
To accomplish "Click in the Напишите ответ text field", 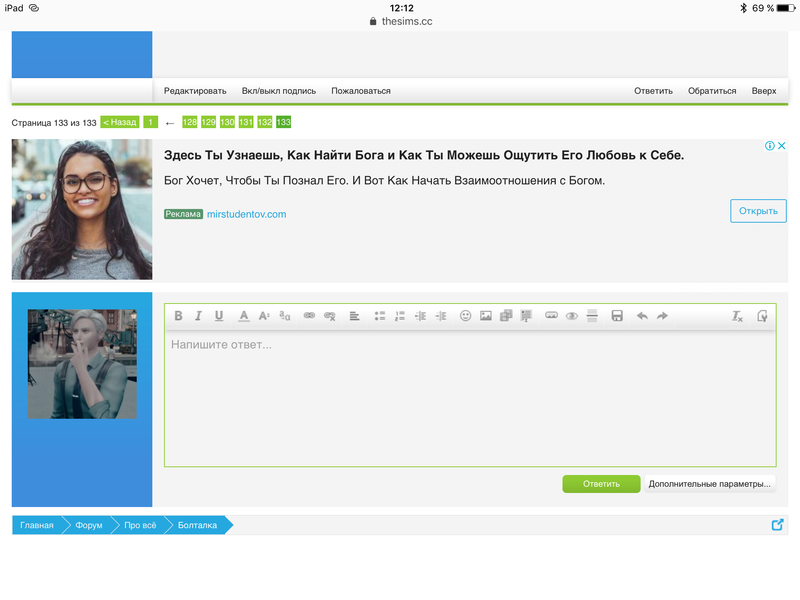I will (470, 400).
